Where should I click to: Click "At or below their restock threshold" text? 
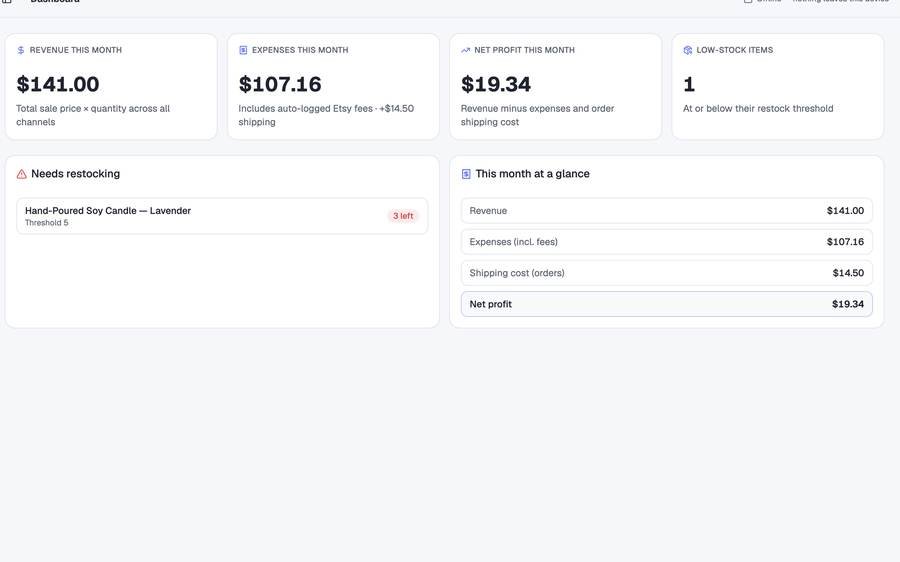point(758,108)
